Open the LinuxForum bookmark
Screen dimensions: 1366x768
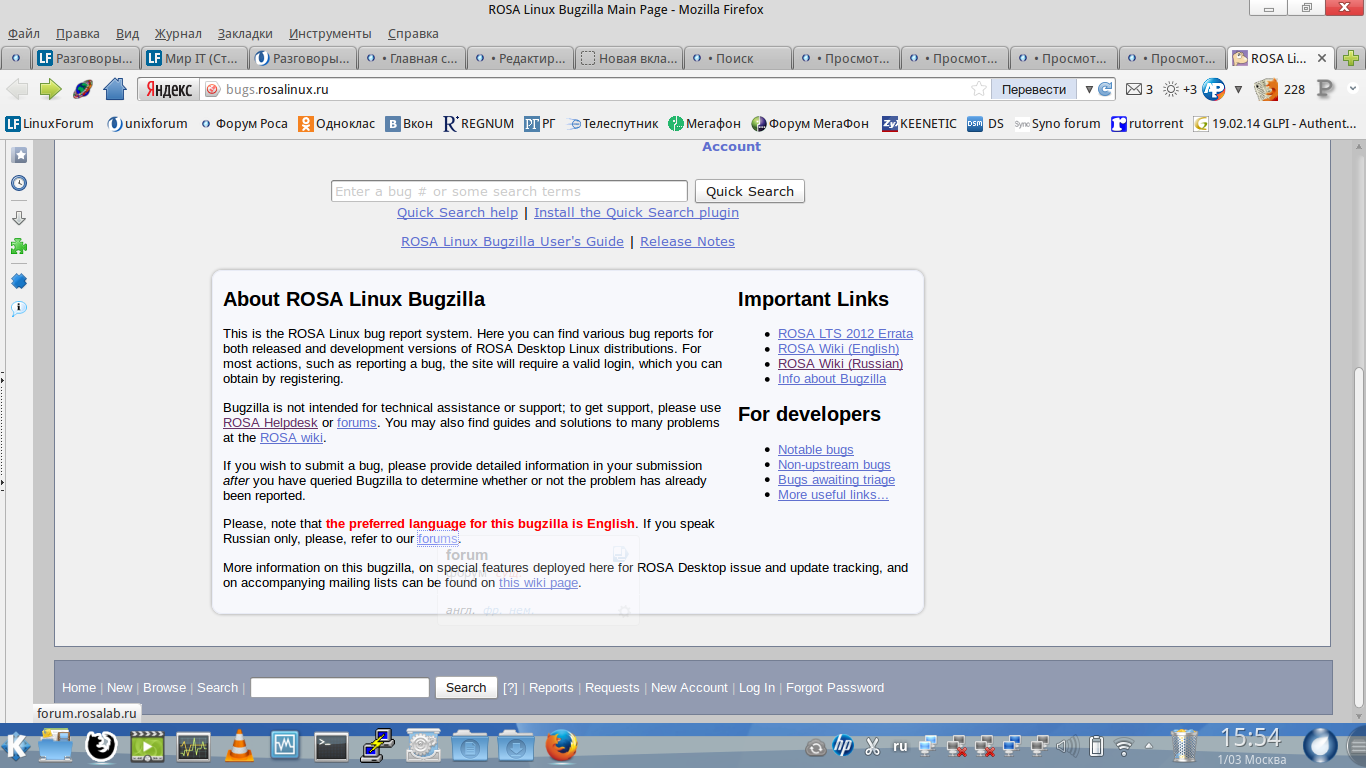(49, 124)
